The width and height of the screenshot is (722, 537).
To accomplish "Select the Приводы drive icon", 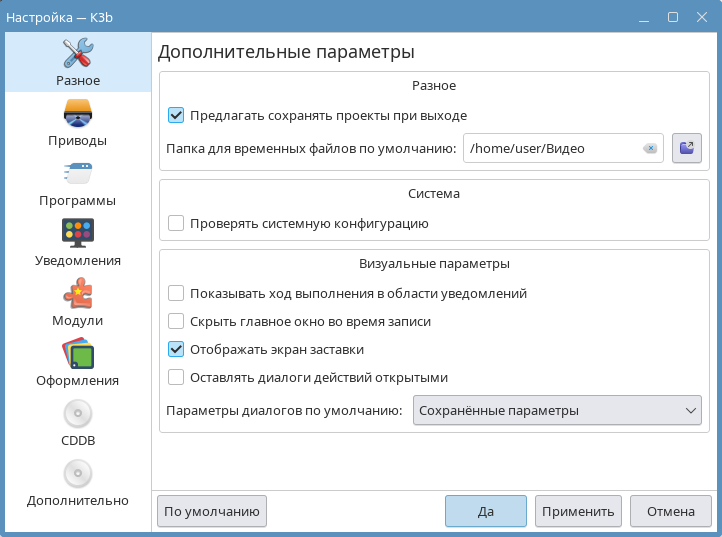I will tap(77, 113).
